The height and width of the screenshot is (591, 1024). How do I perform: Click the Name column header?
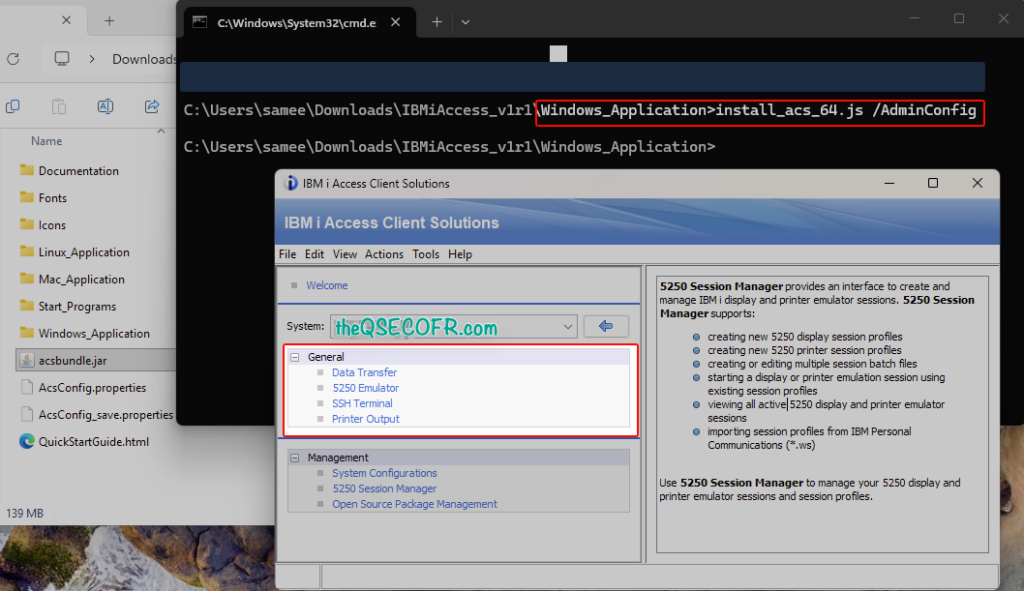[x=46, y=141]
